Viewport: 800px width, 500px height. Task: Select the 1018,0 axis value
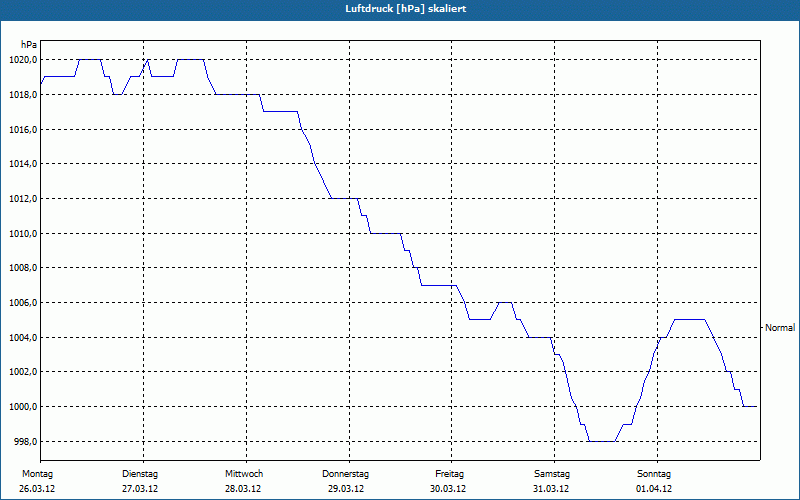[23, 94]
